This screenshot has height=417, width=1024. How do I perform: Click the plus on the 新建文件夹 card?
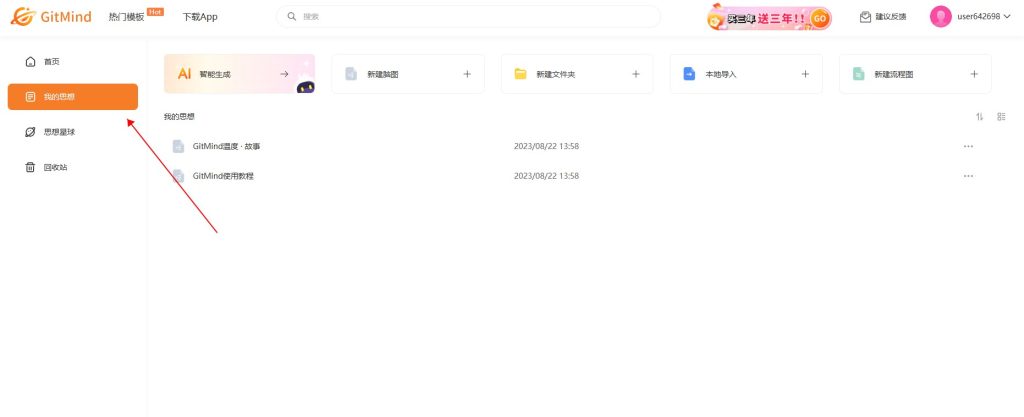[636, 74]
